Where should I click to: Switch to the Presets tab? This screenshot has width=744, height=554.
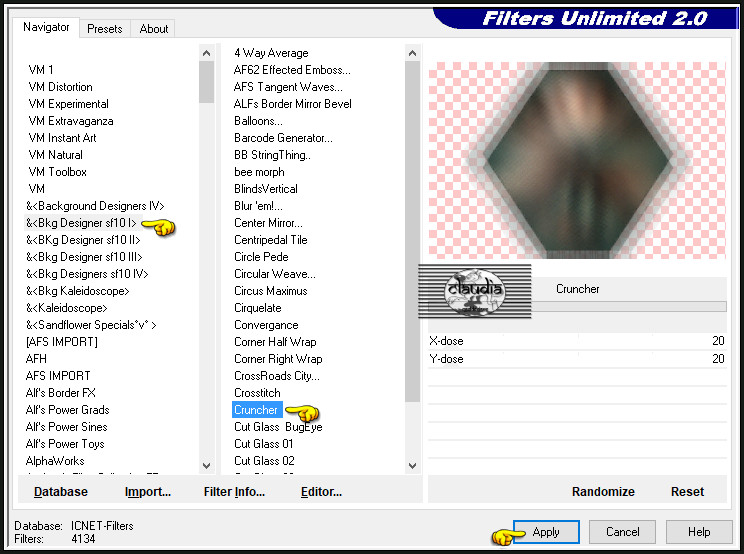pos(104,29)
